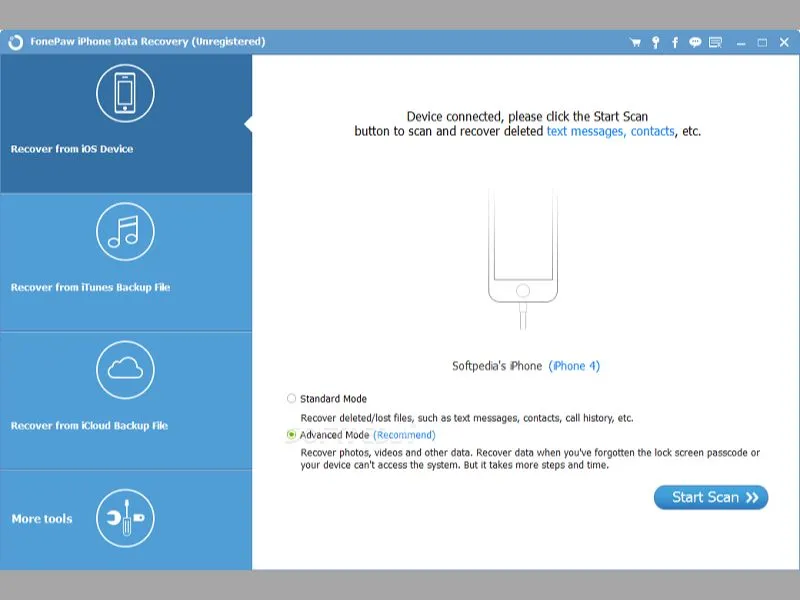This screenshot has height=600, width=800.
Task: Click the Start Scan button
Action: (x=711, y=497)
